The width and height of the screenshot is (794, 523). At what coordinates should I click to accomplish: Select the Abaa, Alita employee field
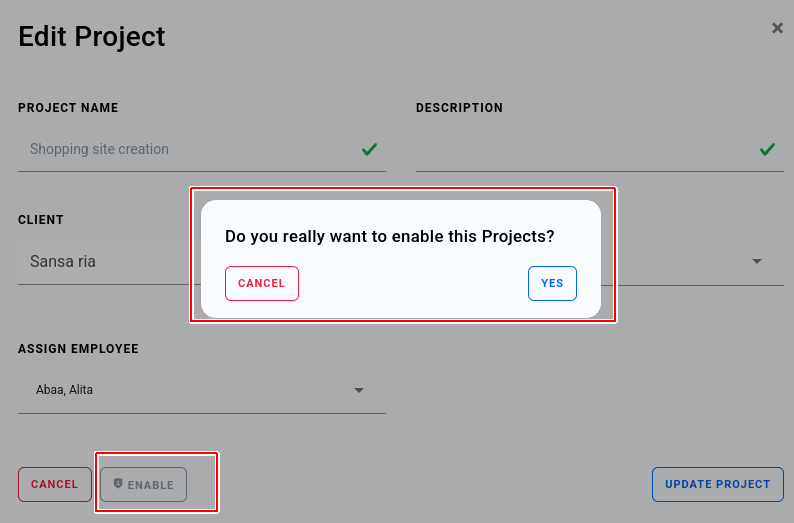tap(202, 390)
